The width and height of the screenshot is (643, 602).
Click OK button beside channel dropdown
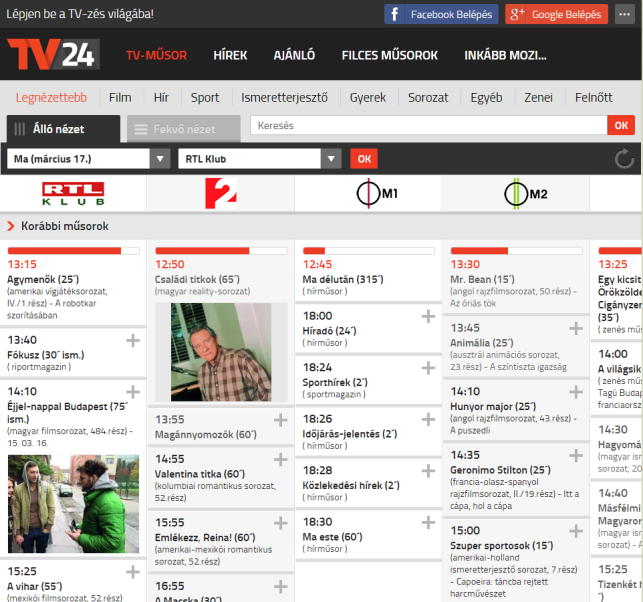click(364, 159)
